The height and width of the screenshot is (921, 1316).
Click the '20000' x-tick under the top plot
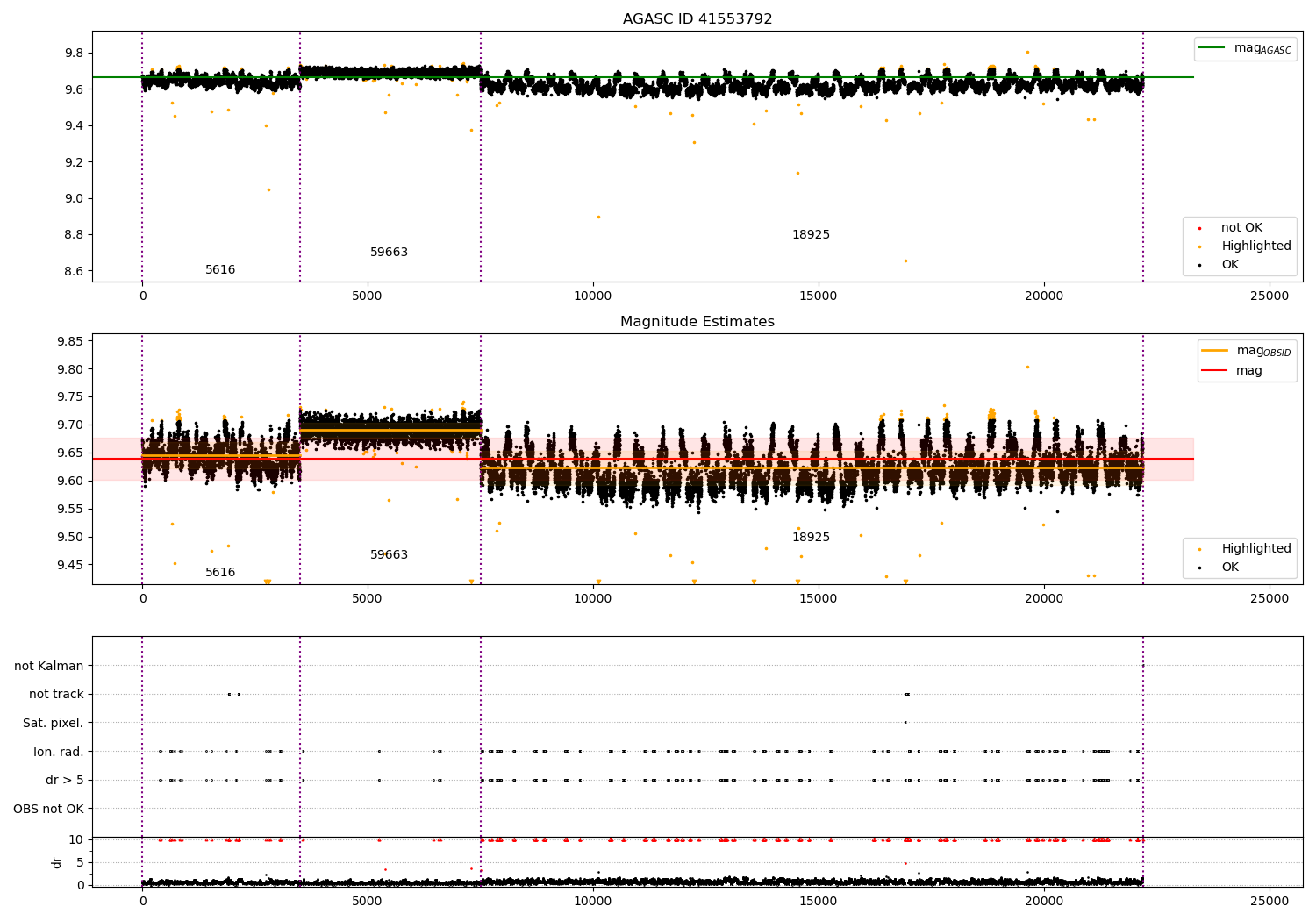[1044, 296]
